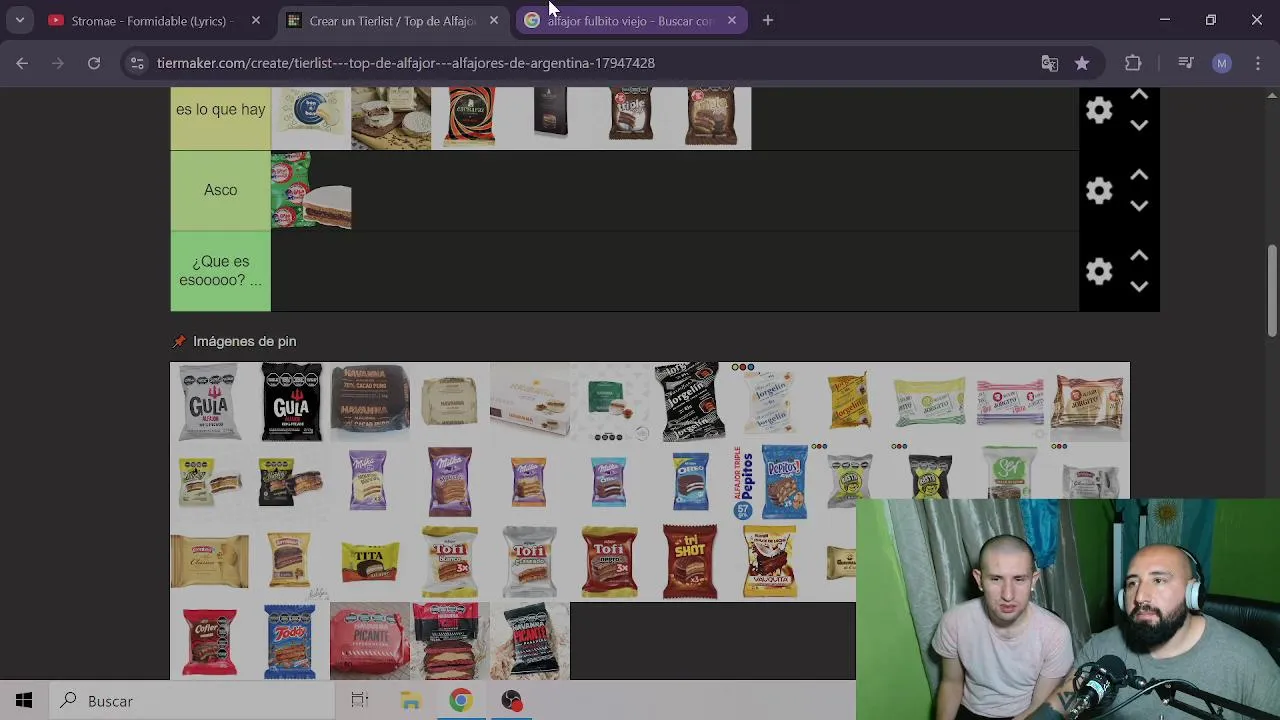
Task: Click the '¿Que es esooooo?' tier label
Action: [x=220, y=271]
